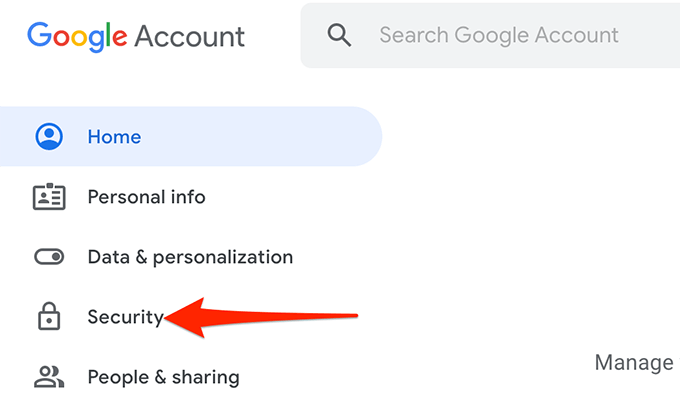This screenshot has width=680, height=408.
Task: Click the Personal info ID card icon
Action: point(48,197)
